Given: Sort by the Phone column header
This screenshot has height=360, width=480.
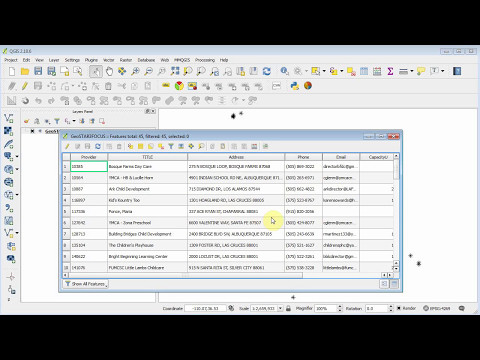Looking at the screenshot, I should point(303,157).
